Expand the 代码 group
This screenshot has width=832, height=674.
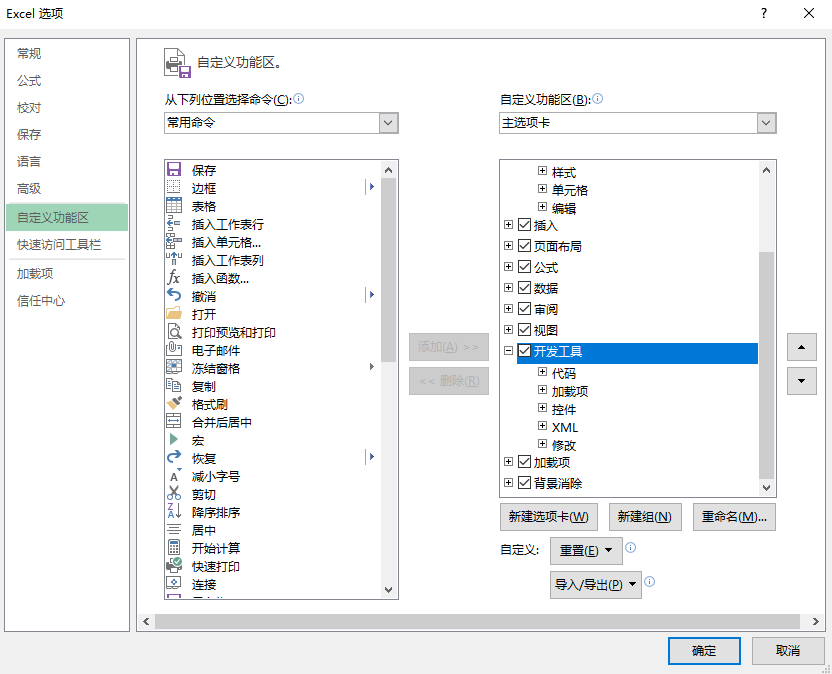pos(542,372)
